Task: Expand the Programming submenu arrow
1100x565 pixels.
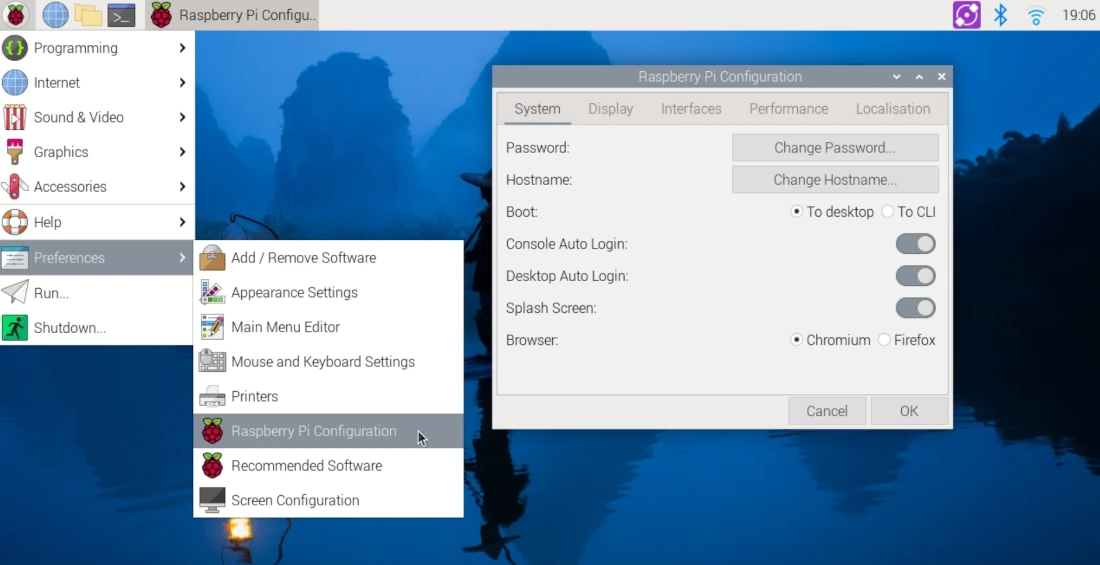Action: tap(182, 48)
